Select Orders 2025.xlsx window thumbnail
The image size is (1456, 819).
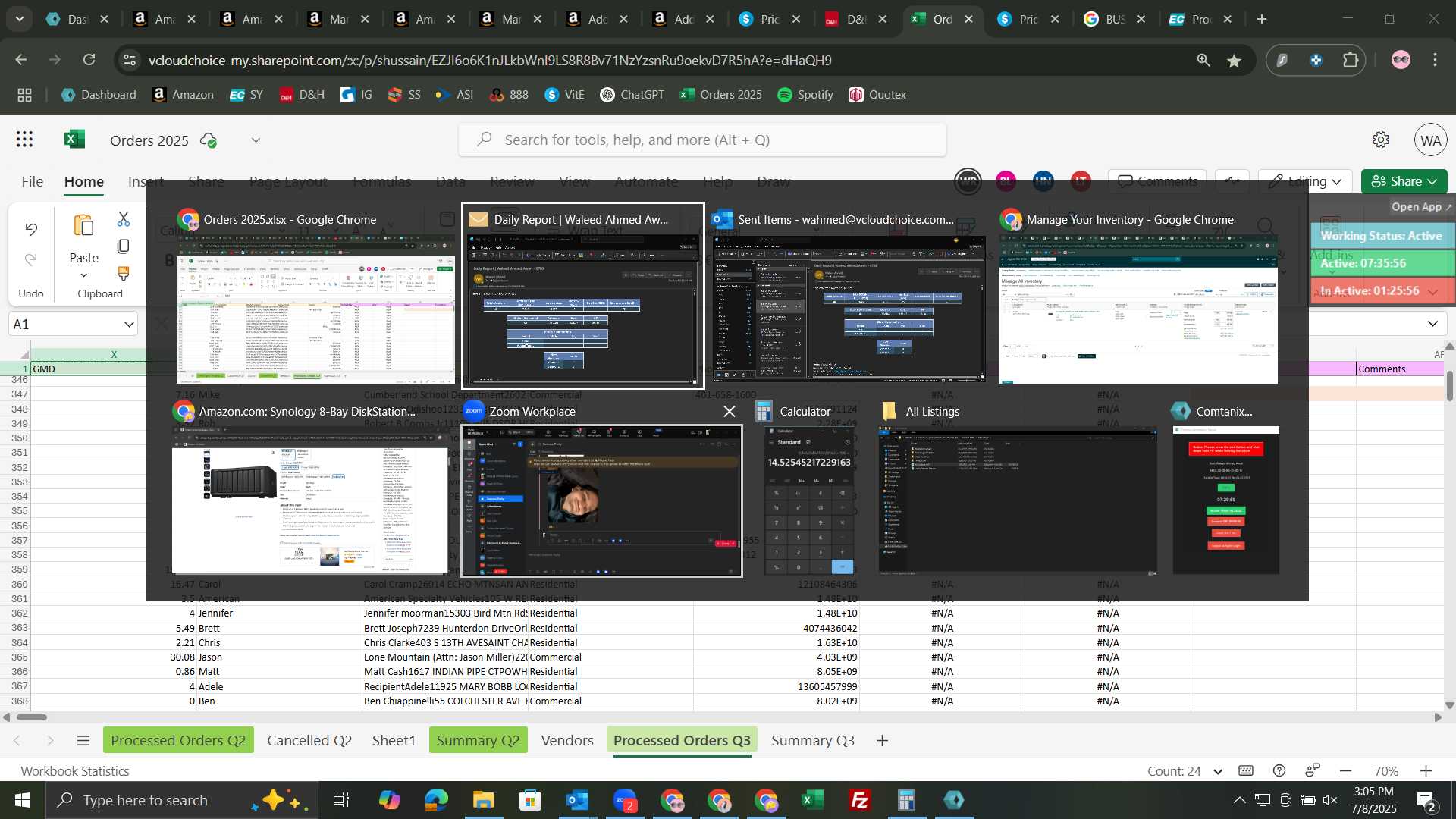[x=315, y=309]
